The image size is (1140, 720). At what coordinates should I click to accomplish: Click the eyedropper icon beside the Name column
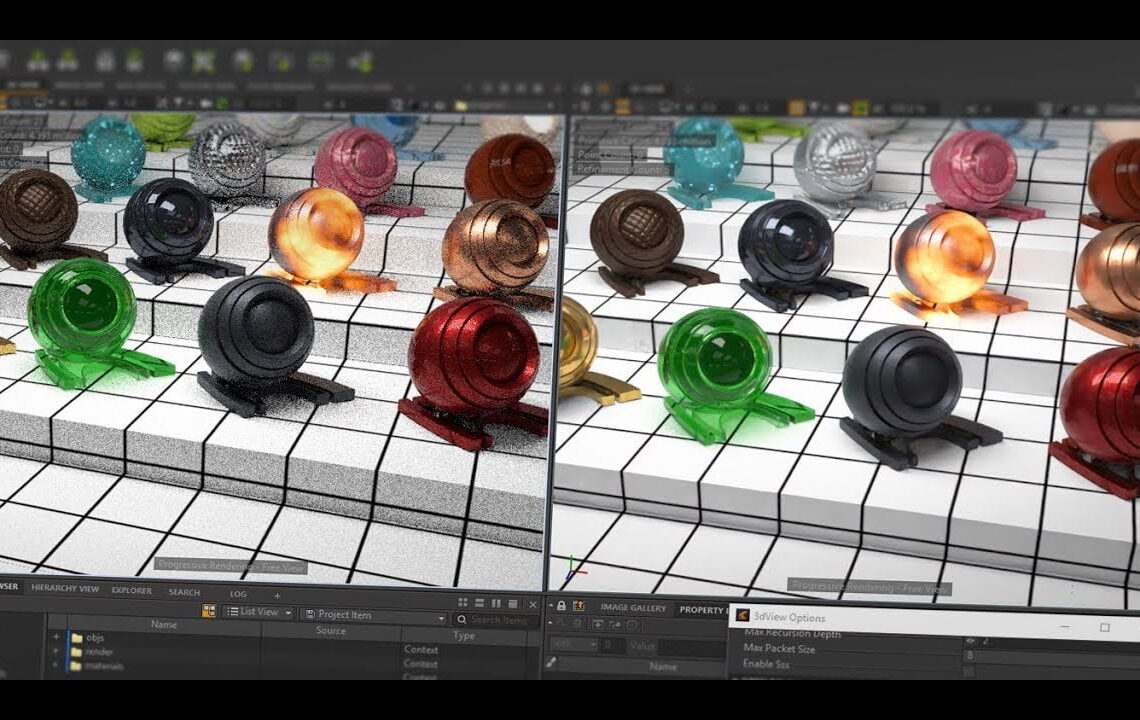click(551, 662)
